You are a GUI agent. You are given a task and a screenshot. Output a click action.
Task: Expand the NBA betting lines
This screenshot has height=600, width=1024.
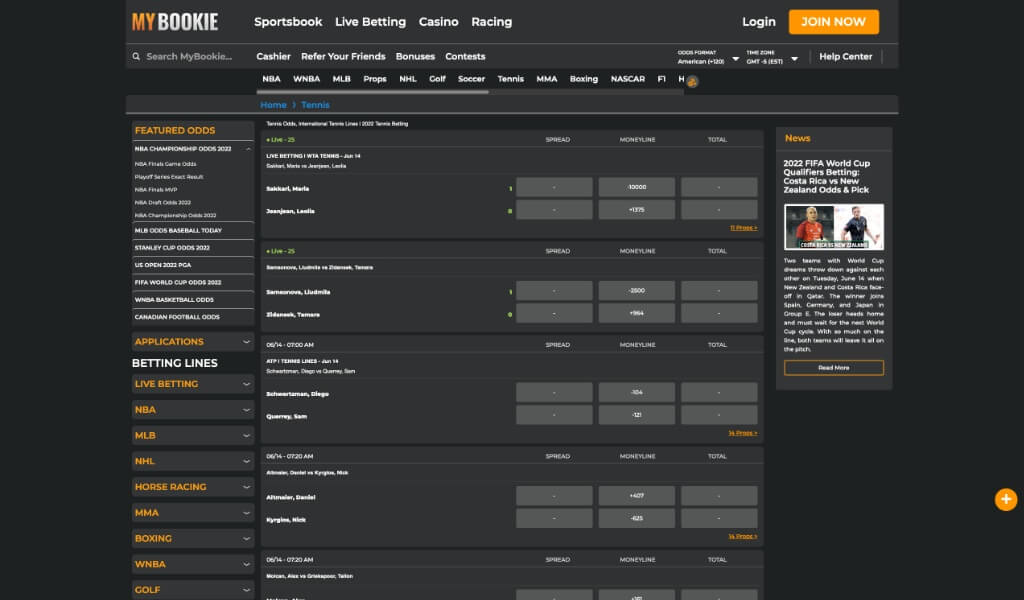(x=193, y=410)
